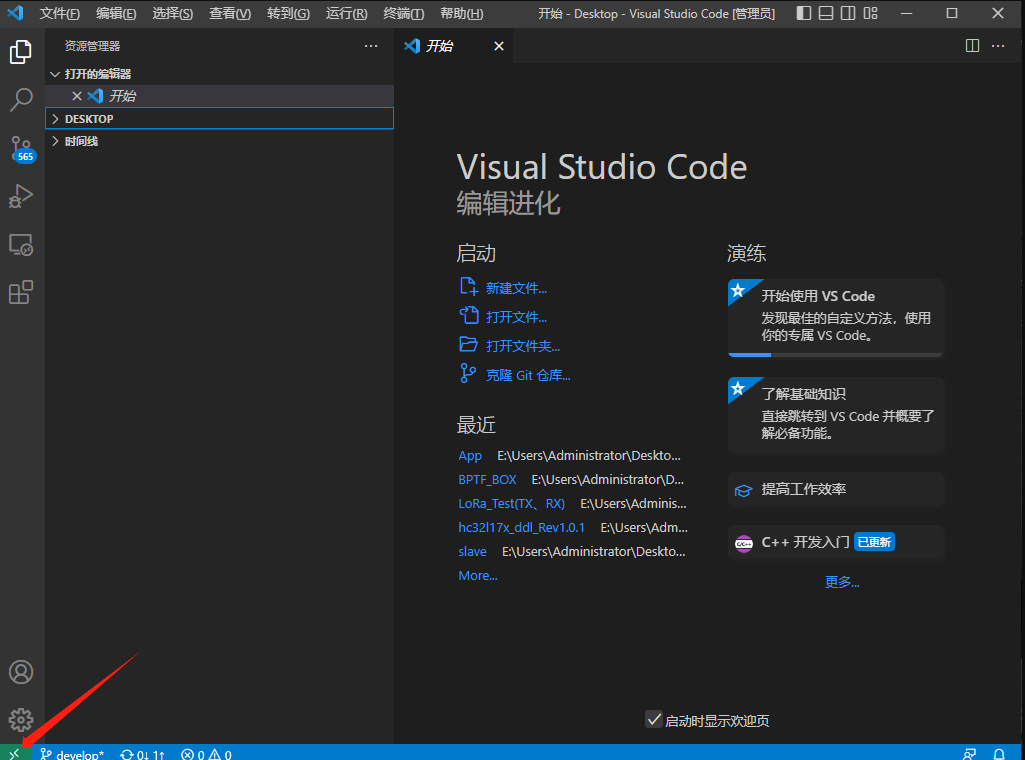Open the 开始使用 VS Code walkthrough
Viewport: 1025px width, 760px height.
pos(835,318)
